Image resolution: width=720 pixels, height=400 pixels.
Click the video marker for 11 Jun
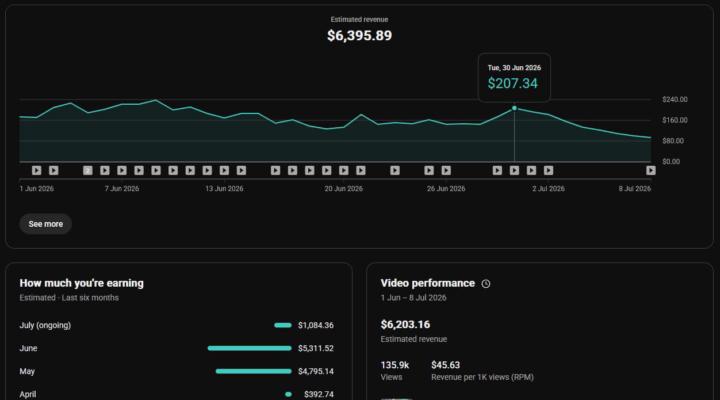(x=190, y=170)
